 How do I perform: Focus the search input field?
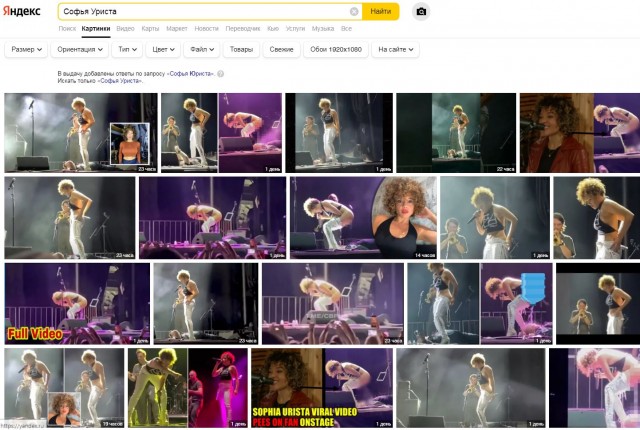[200, 11]
